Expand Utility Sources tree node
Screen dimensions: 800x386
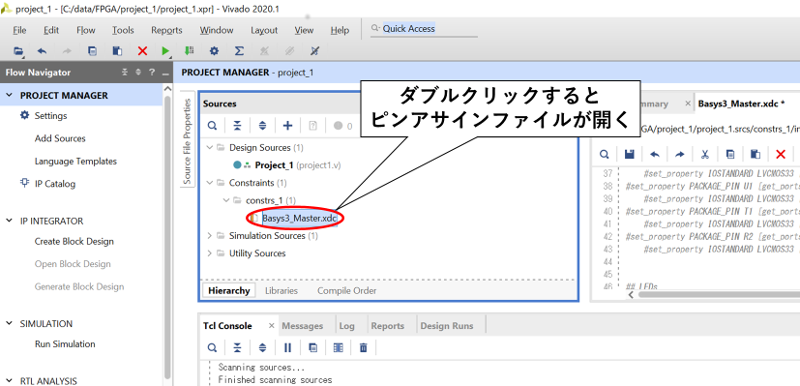210,253
